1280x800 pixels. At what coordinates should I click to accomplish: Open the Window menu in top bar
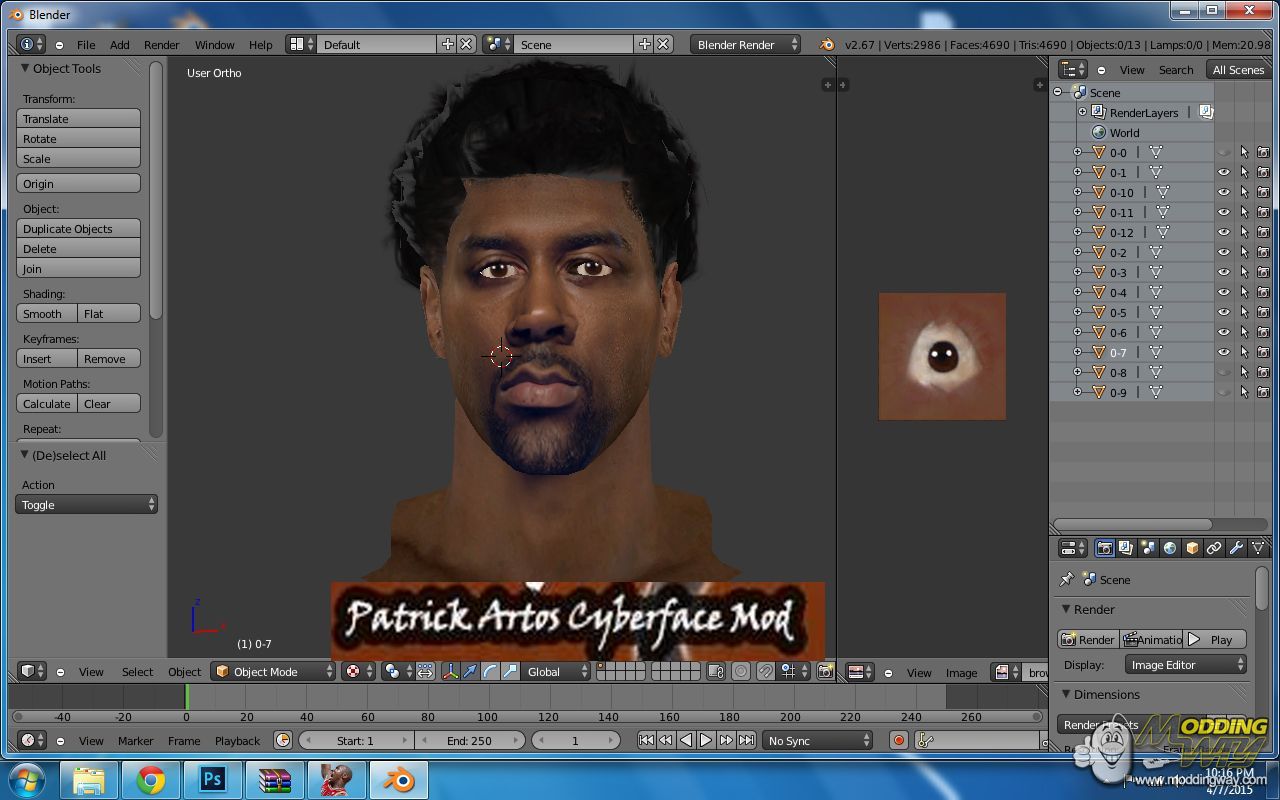click(214, 45)
